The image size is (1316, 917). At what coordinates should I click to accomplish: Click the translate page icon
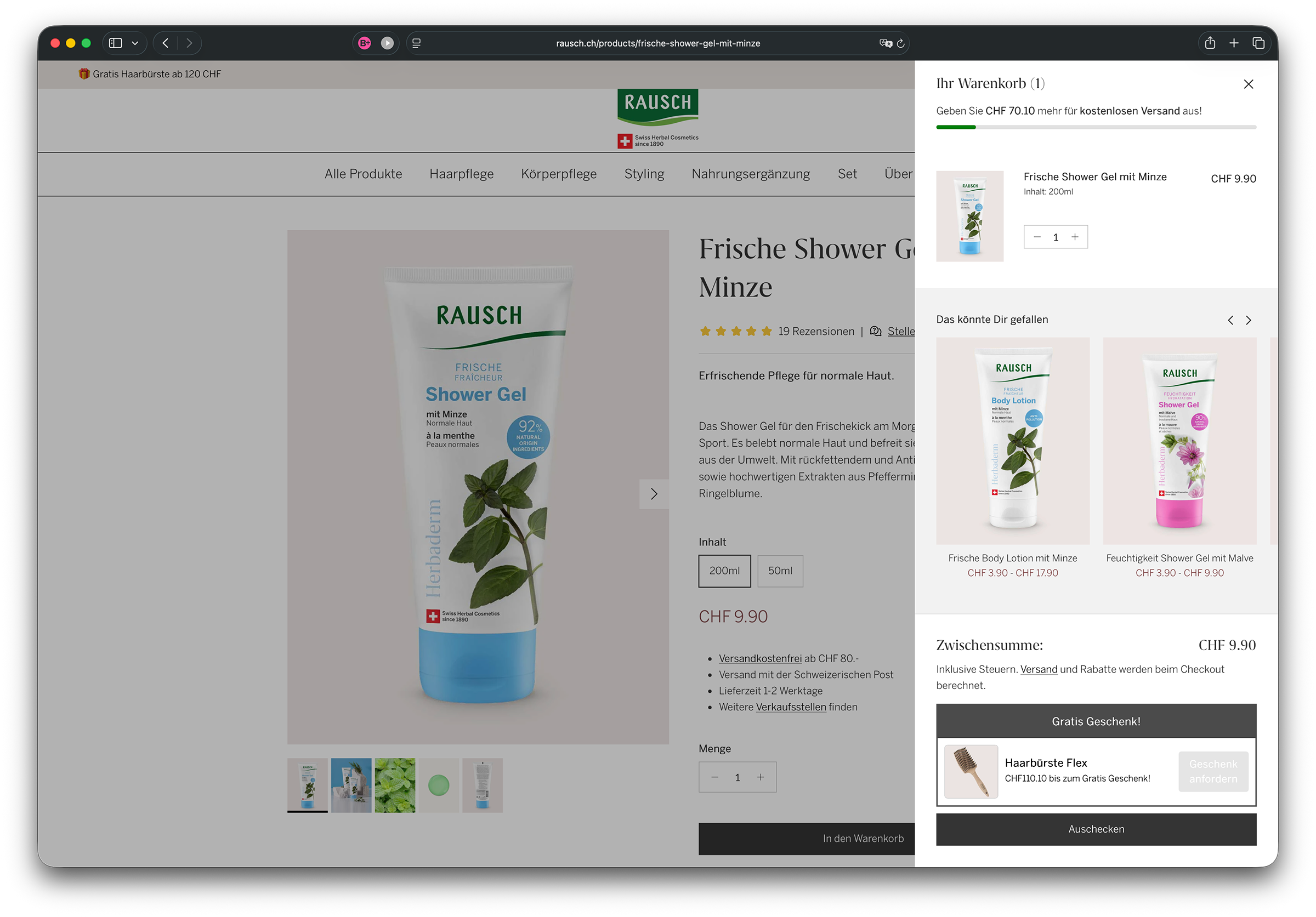point(885,43)
